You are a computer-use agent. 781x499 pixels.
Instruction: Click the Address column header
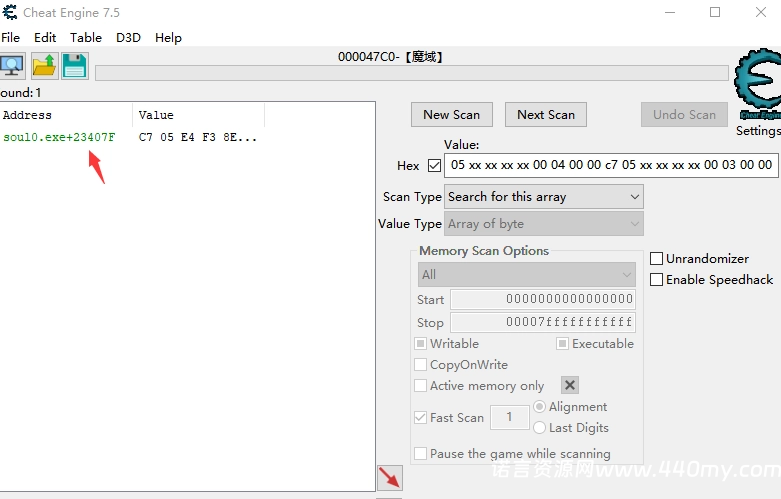[66, 115]
